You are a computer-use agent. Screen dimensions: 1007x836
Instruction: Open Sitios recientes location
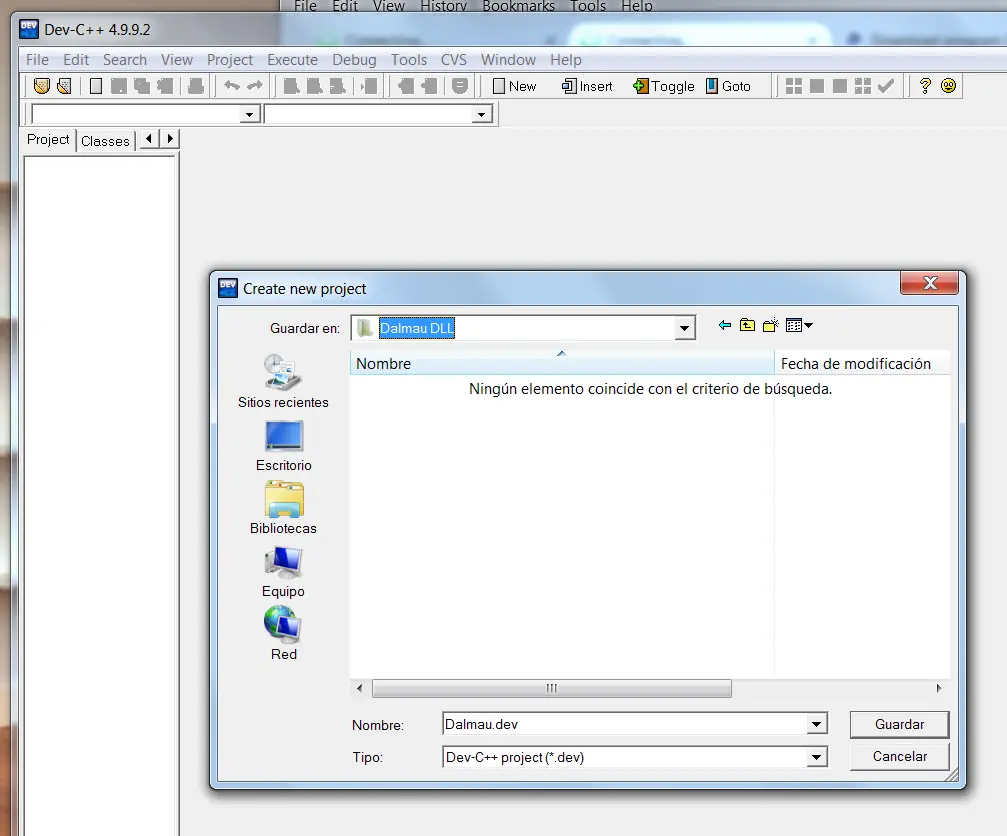point(283,381)
